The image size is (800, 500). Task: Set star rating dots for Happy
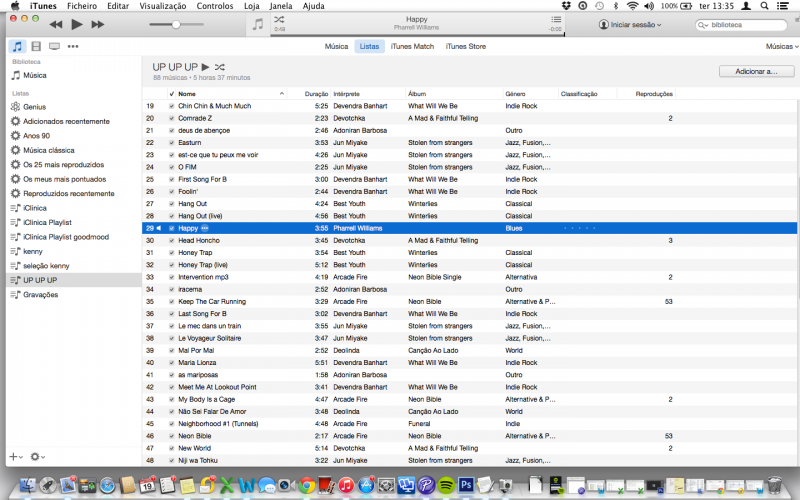[579, 229]
